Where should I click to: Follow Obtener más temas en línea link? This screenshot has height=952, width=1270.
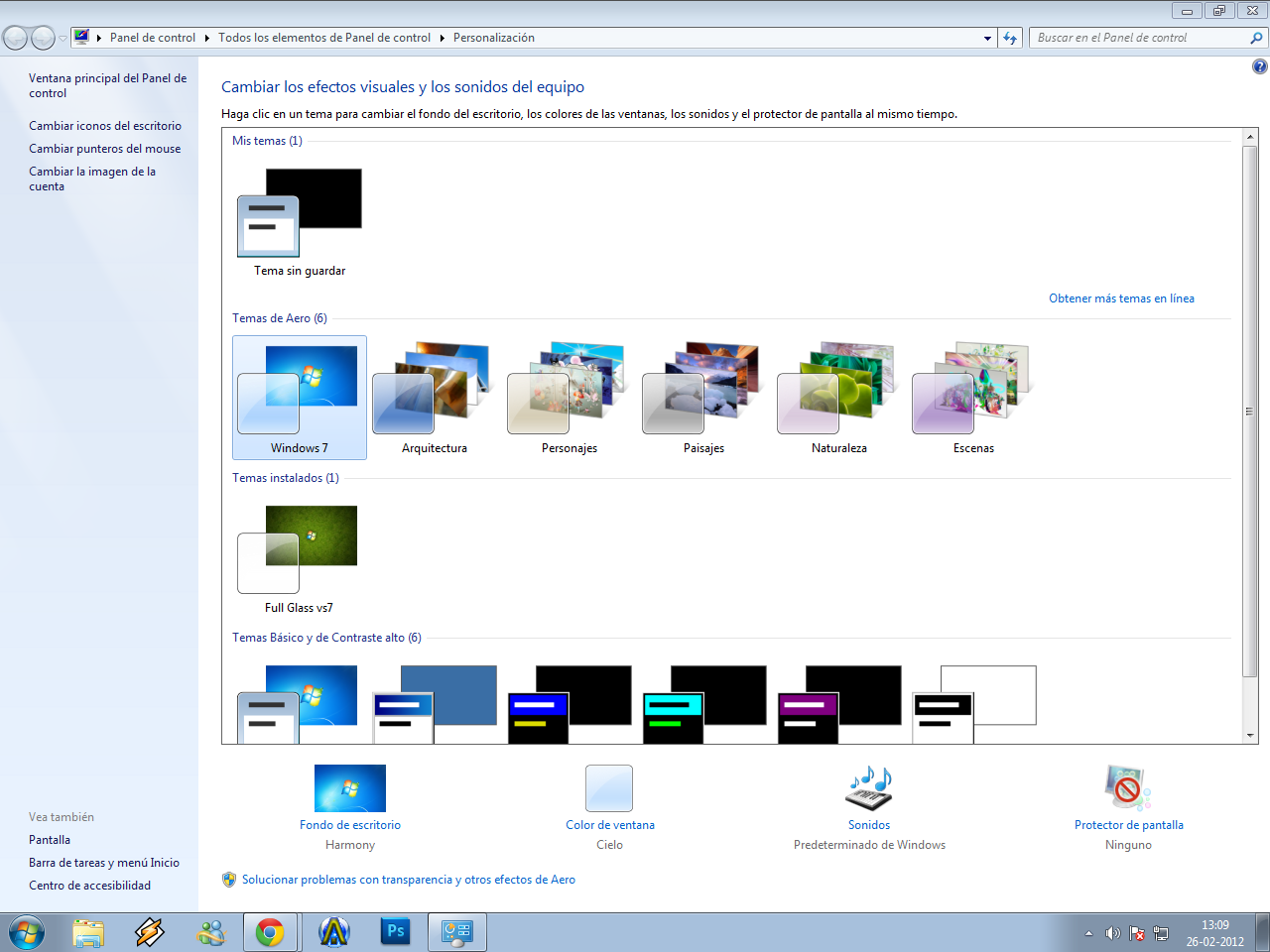1121,298
